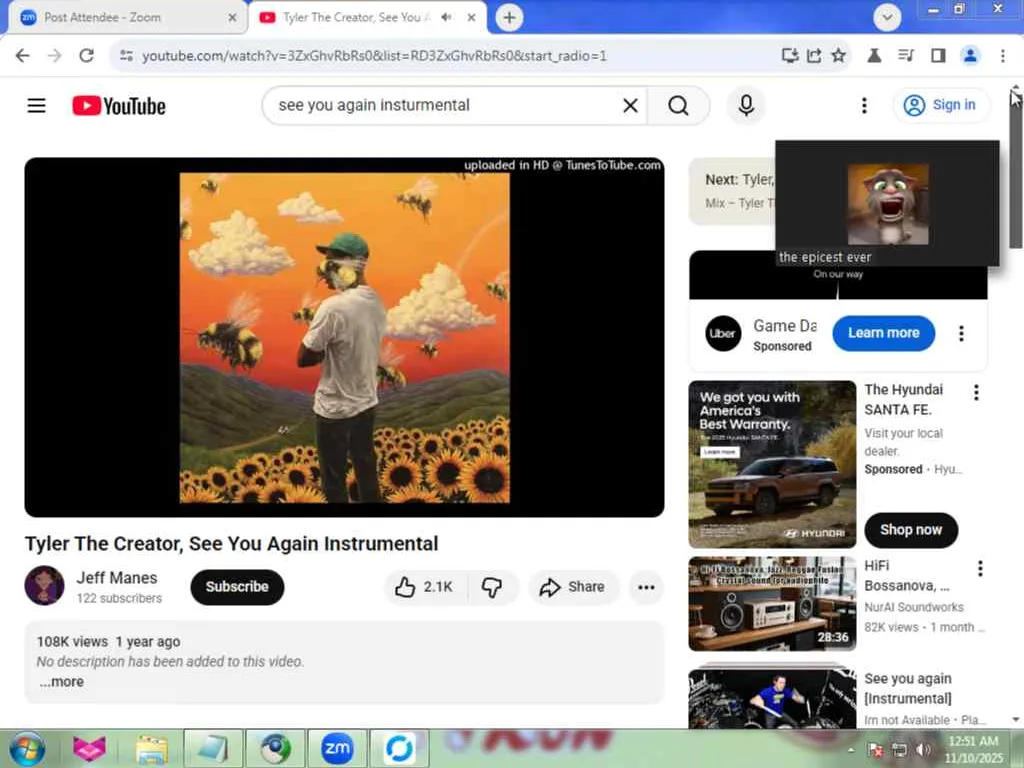Click the Uber Learn more button
This screenshot has width=1024, height=768.
(884, 333)
